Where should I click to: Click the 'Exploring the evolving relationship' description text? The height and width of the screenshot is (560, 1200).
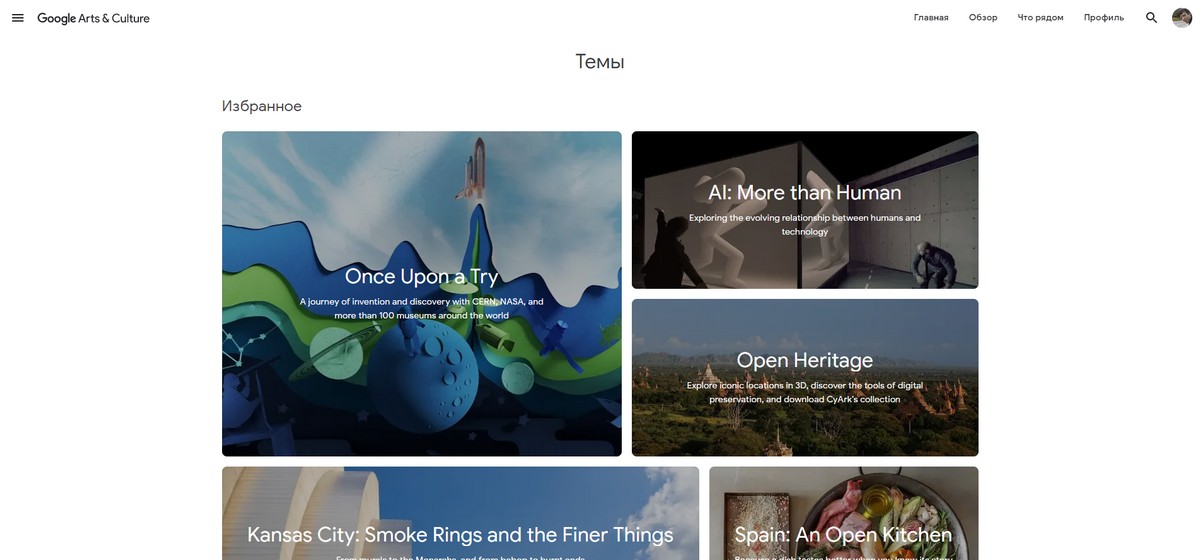point(804,224)
